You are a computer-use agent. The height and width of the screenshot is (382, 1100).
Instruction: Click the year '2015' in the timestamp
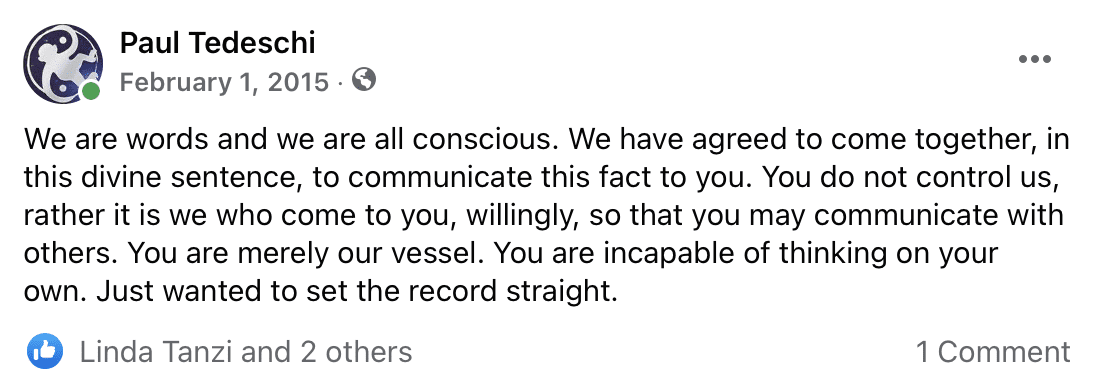pyautogui.click(x=297, y=82)
